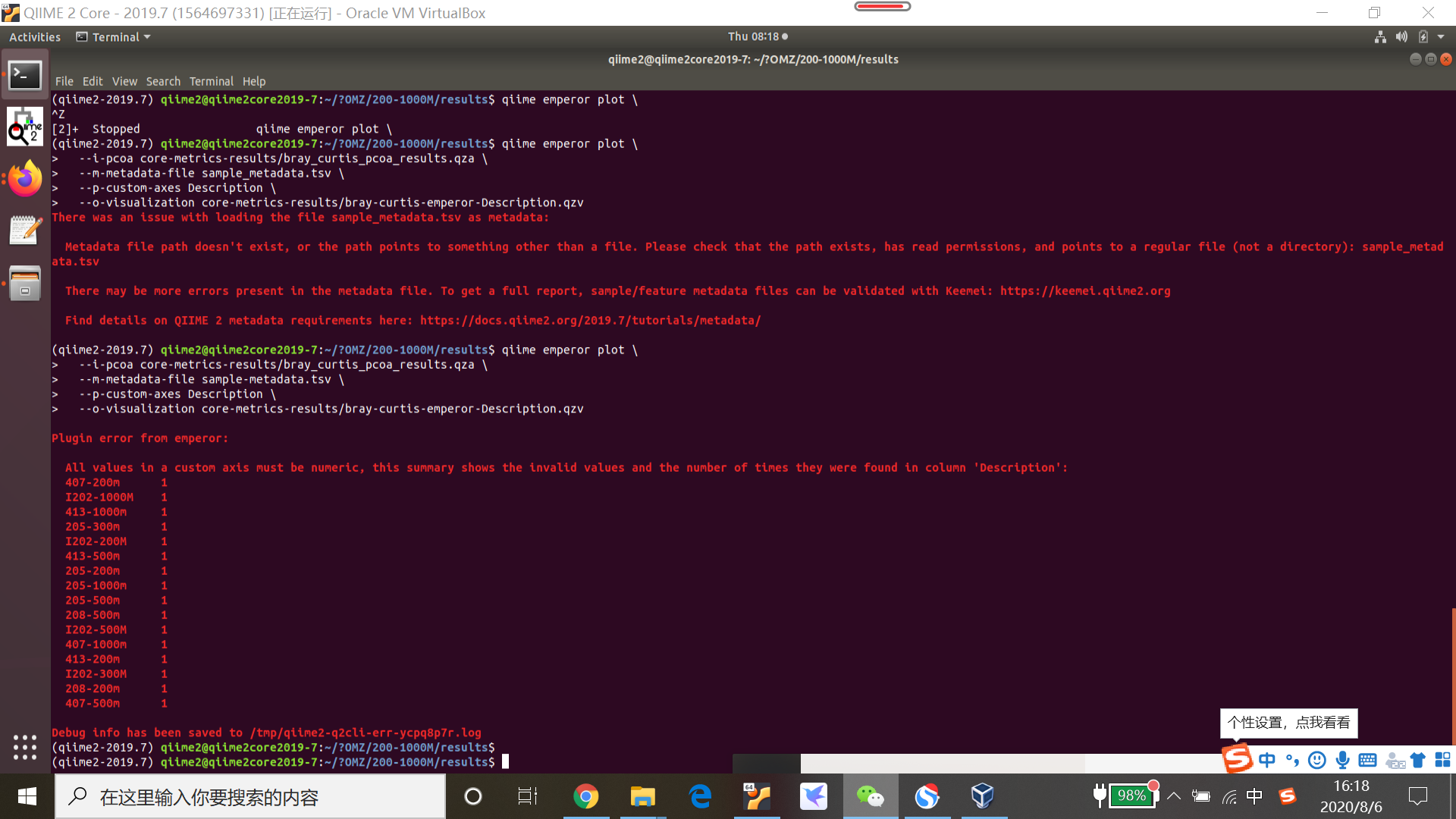
Task: Open the Ubuntu system menu arrow
Action: (x=1441, y=36)
